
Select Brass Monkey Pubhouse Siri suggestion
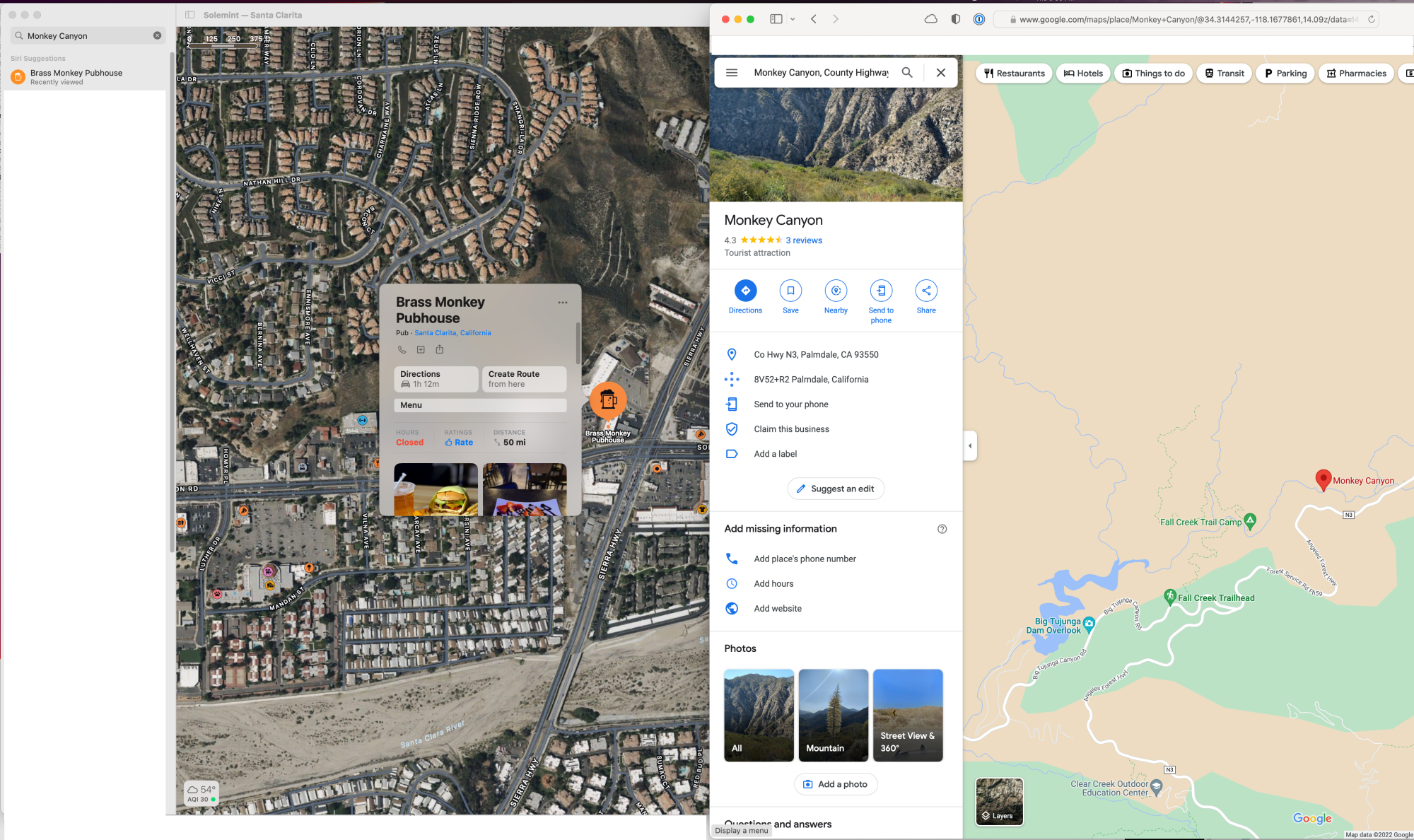tap(85, 77)
